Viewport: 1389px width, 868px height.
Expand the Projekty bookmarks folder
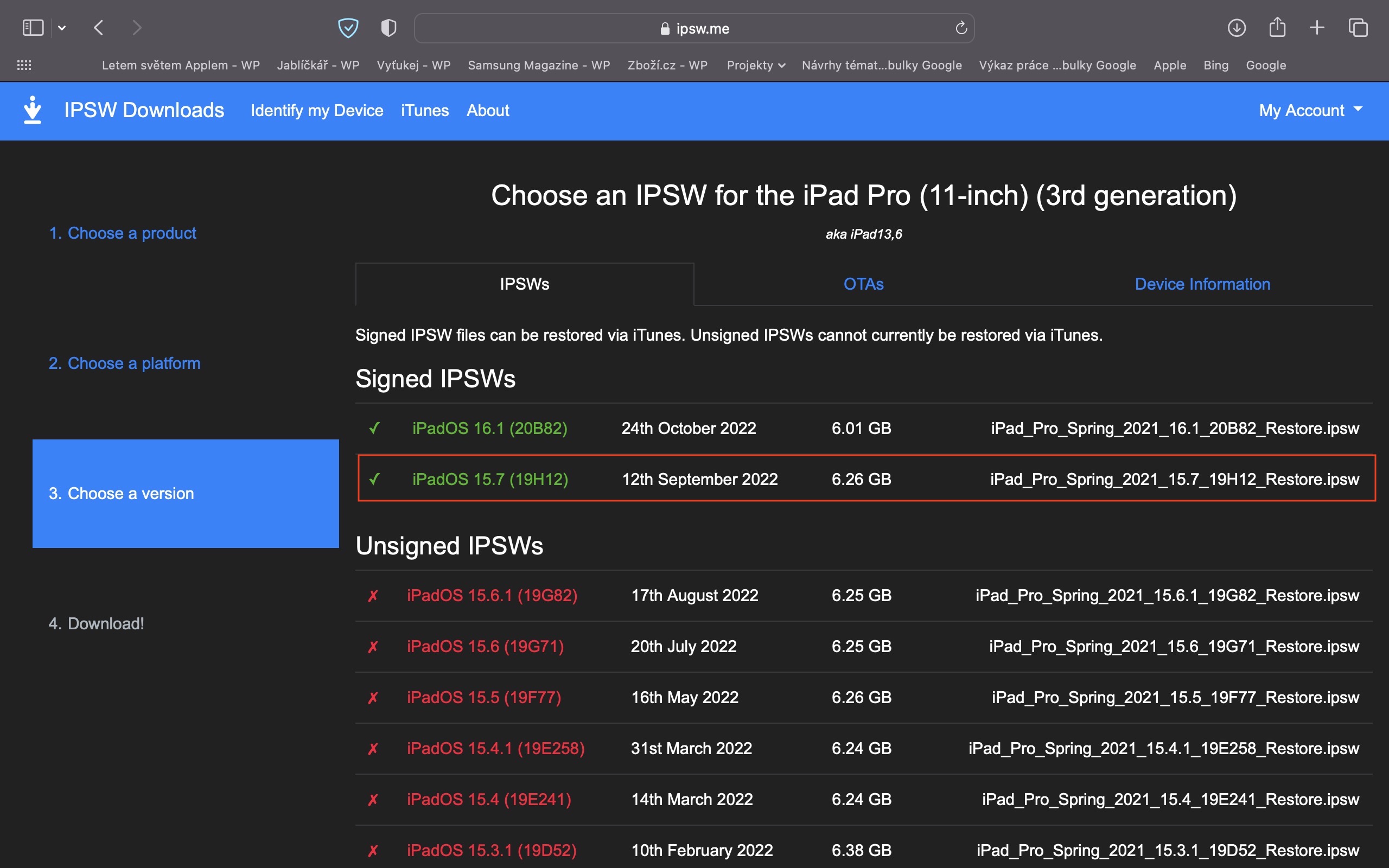tap(755, 66)
